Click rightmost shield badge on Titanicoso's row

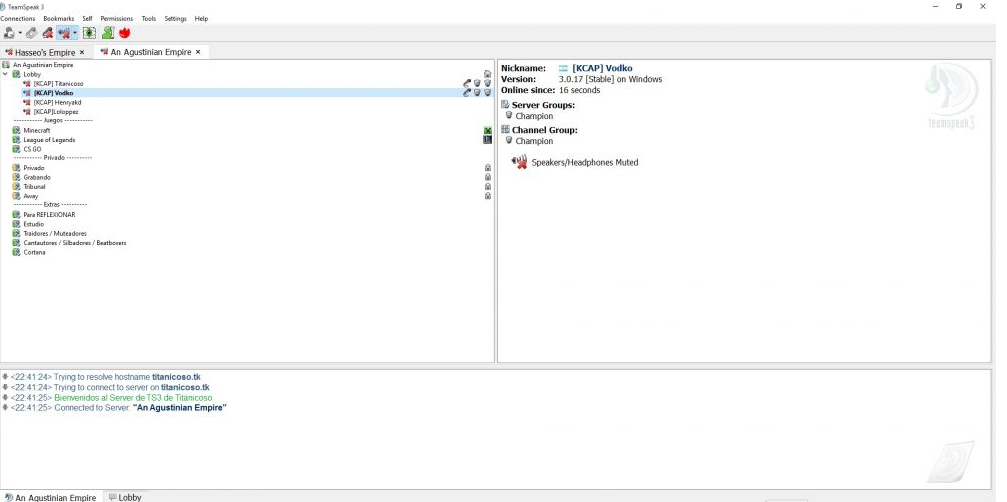(487, 83)
